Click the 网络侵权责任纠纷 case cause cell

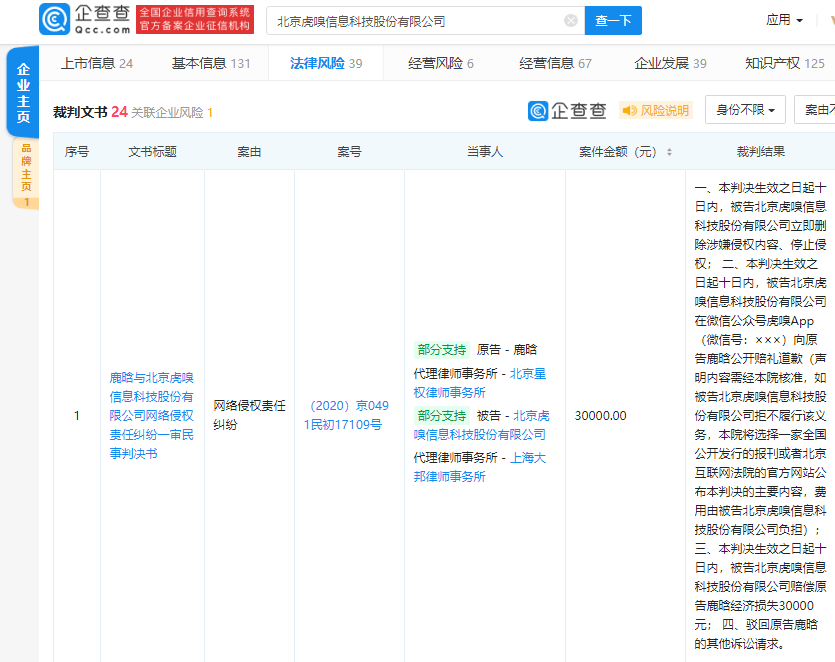(x=250, y=415)
